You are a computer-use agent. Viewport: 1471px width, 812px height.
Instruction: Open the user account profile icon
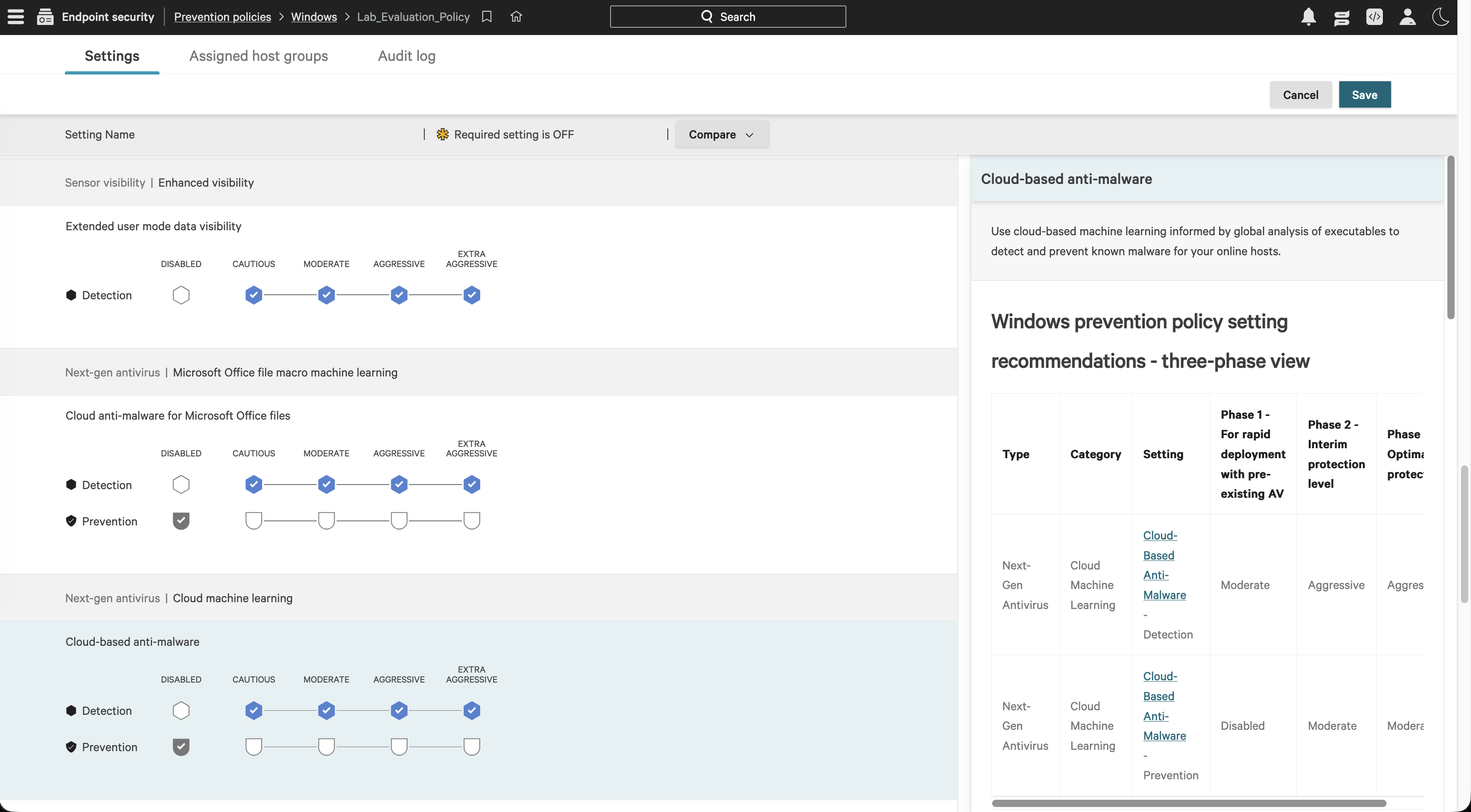(x=1407, y=16)
